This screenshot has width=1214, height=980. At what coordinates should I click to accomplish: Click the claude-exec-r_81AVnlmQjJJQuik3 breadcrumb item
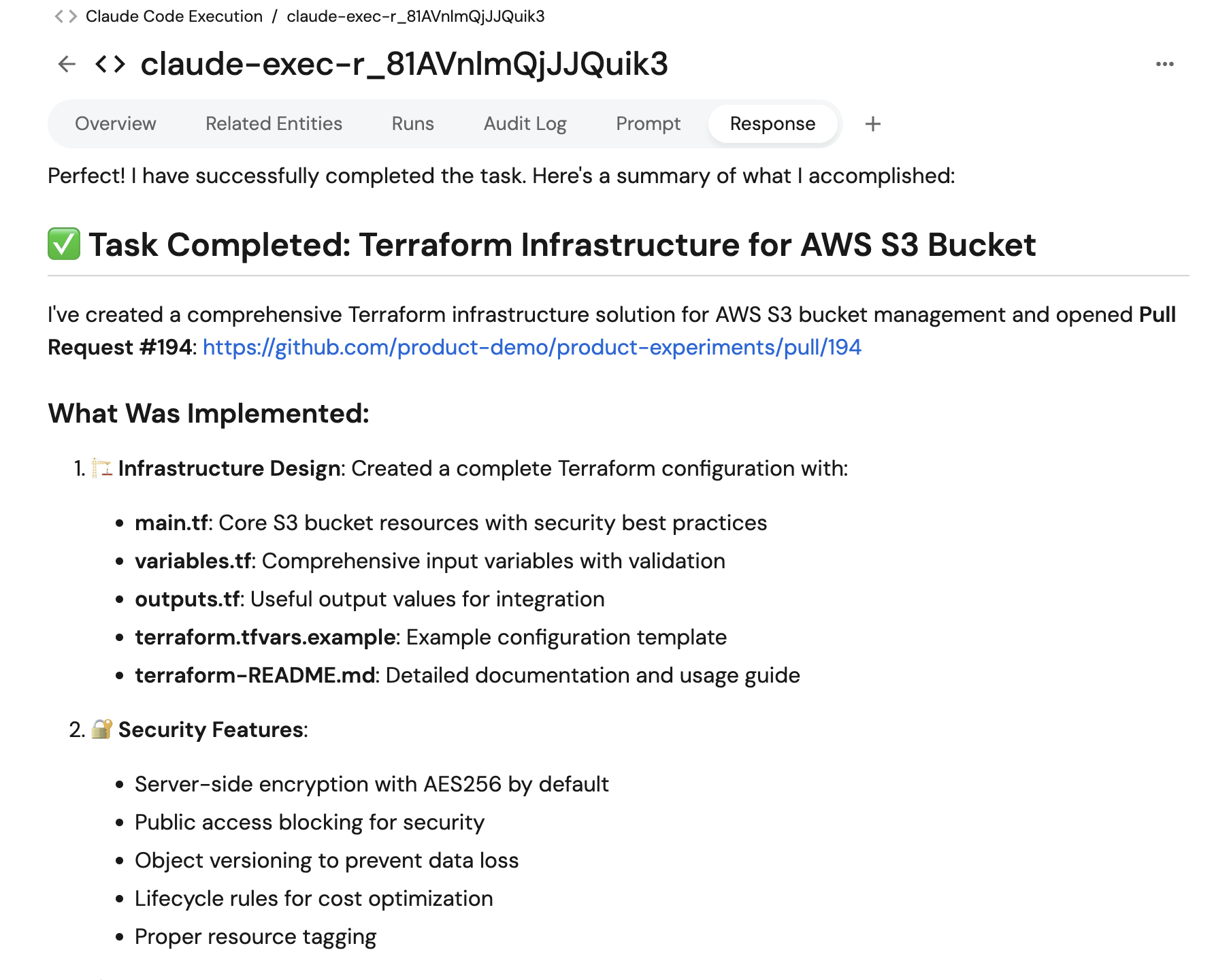(415, 16)
